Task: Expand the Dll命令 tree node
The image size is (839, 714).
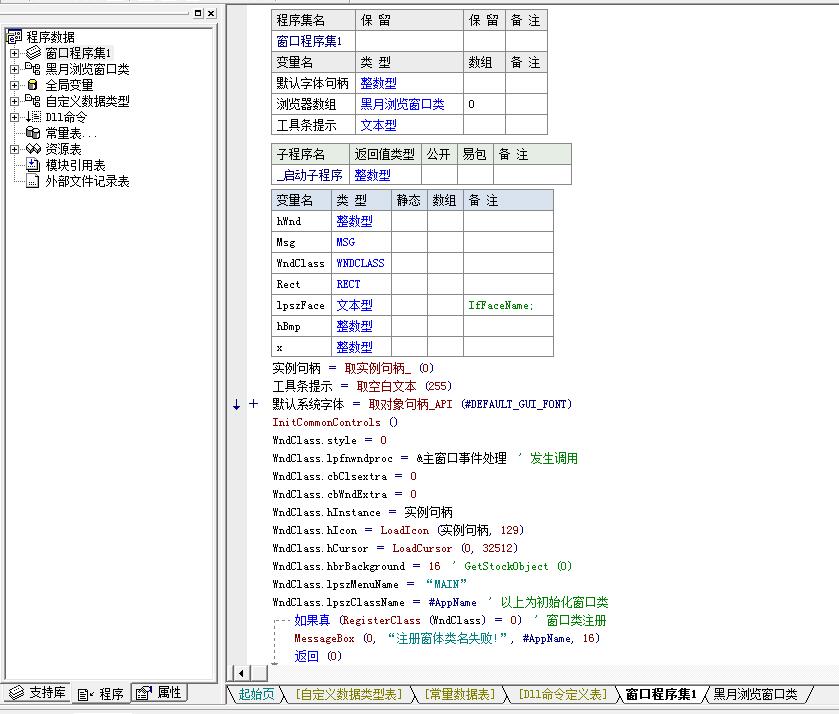Action: click(14, 117)
